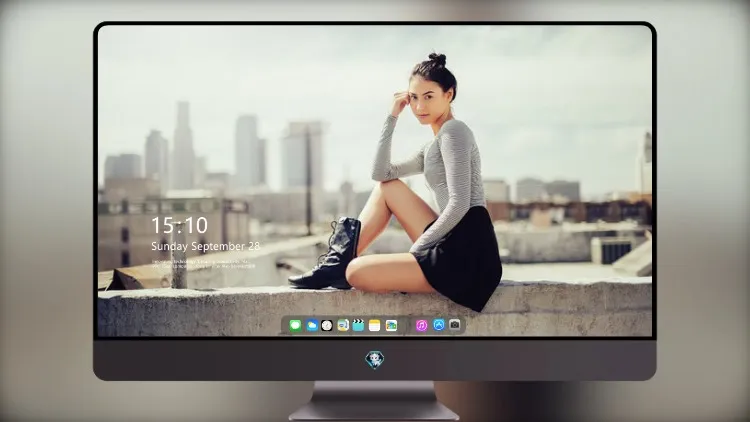The image size is (750, 422).
Task: Open the green Messages app in the dock
Action: 296,326
